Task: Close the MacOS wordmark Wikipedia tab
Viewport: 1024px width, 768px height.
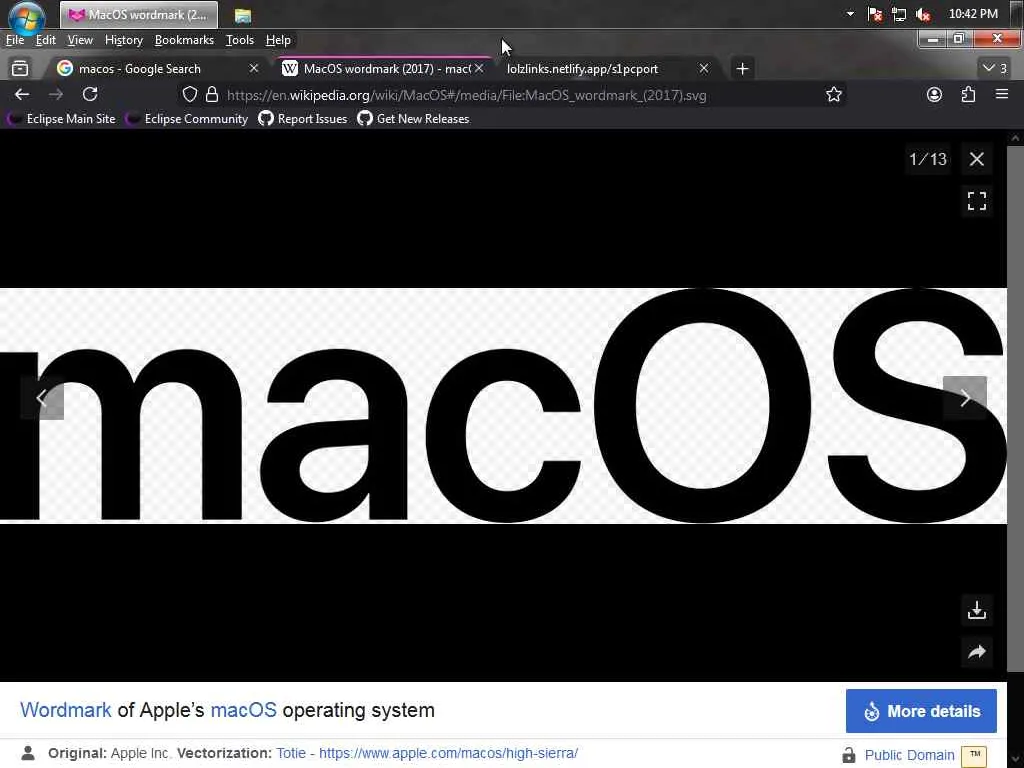Action: 479,68
